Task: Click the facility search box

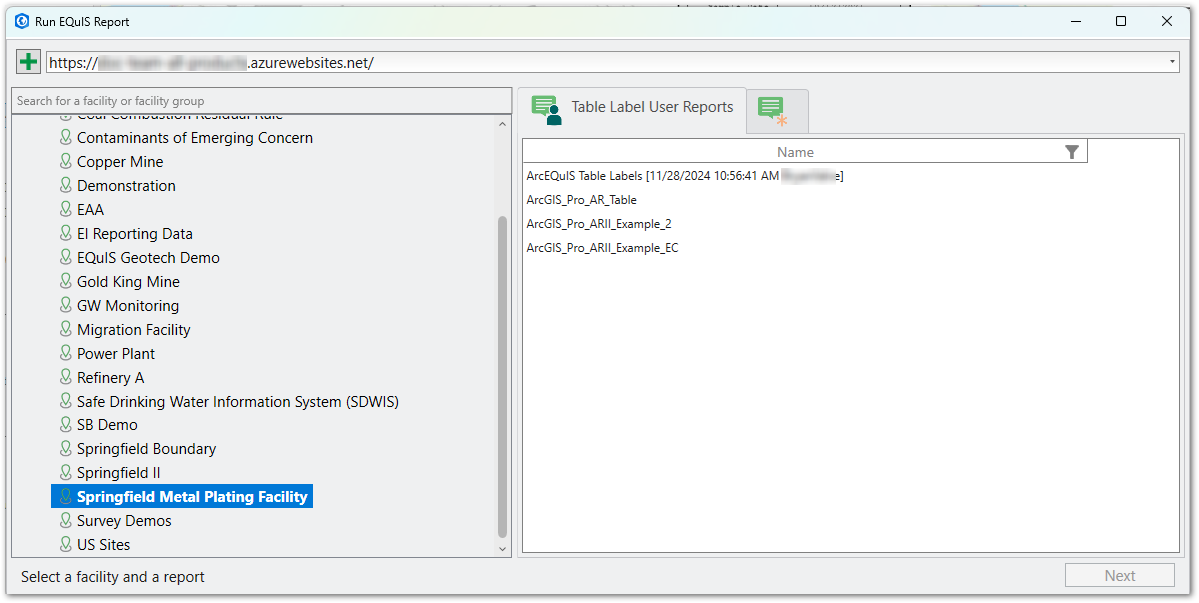Action: click(262, 101)
